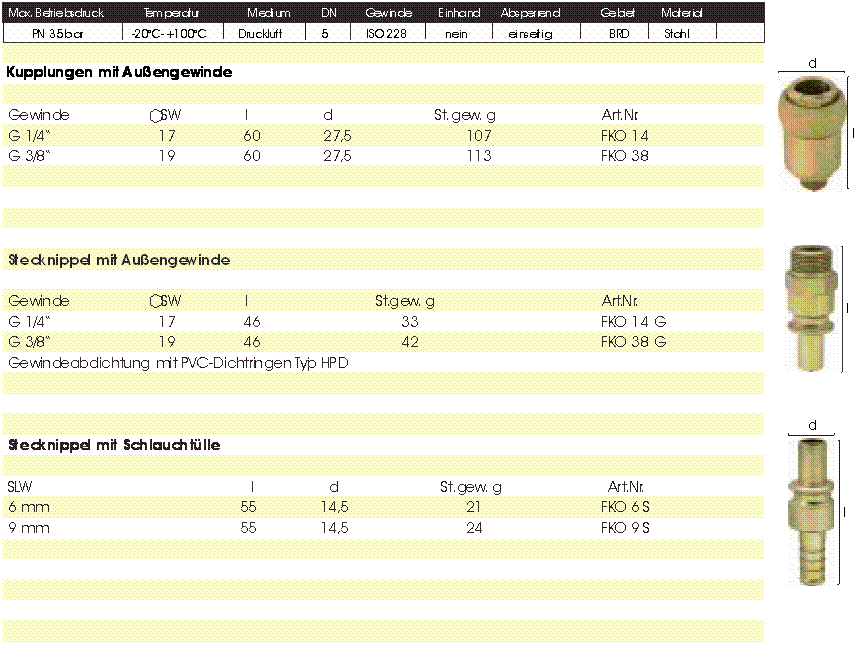The height and width of the screenshot is (646, 857).
Task: Click heading Stecknippel mit Schlauchtülle
Action: pyautogui.click(x=114, y=445)
